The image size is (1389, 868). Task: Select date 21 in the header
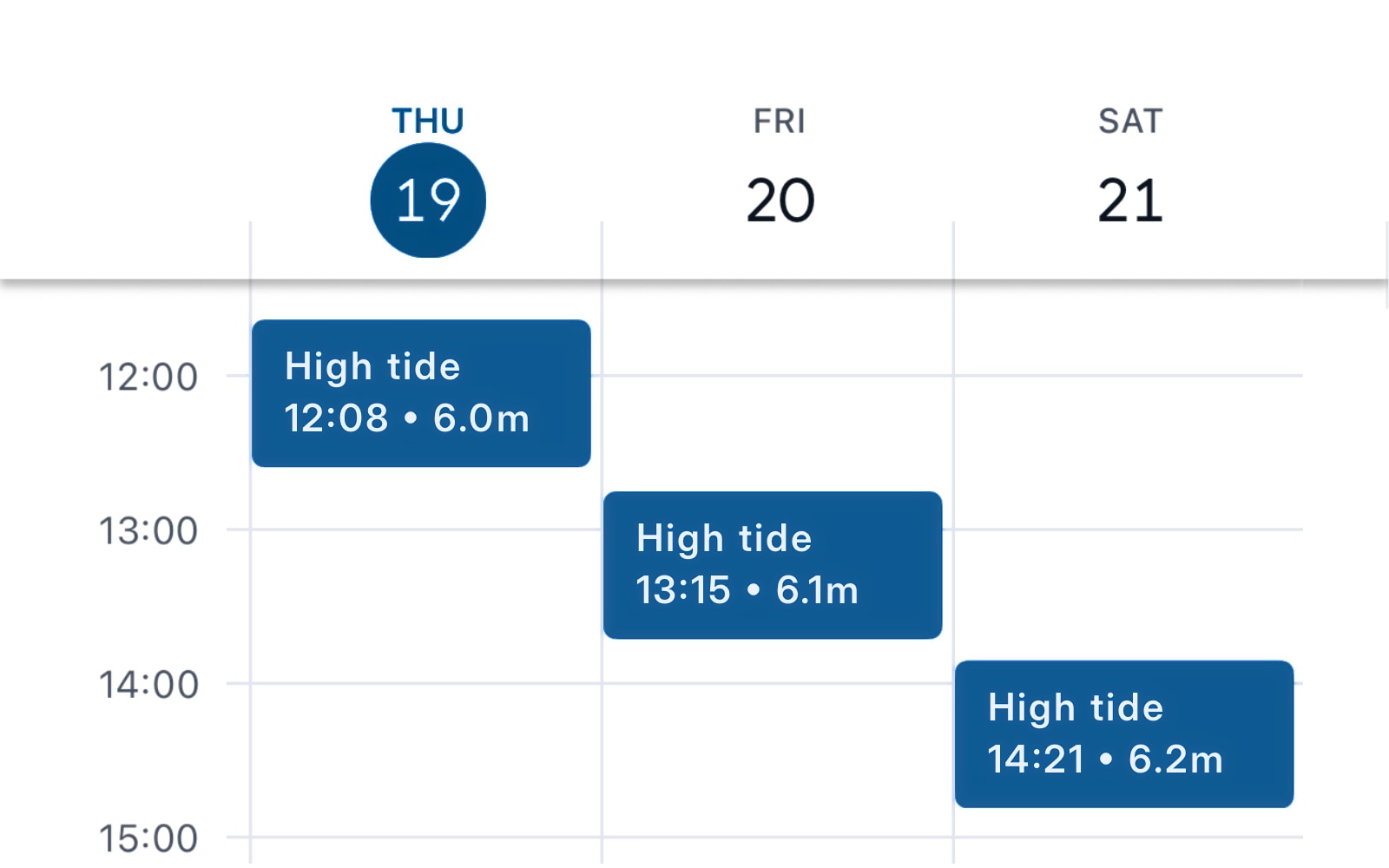pos(1129,201)
